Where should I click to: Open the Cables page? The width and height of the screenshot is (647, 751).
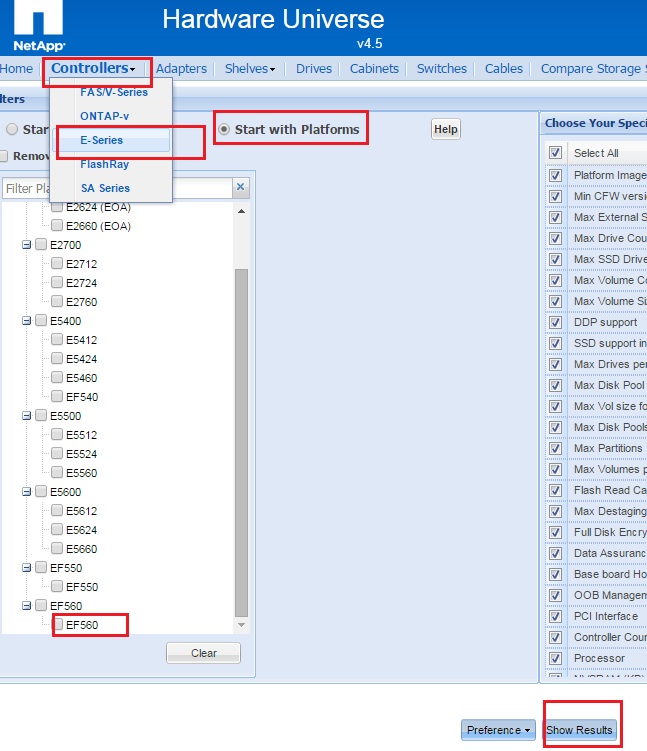tap(504, 68)
